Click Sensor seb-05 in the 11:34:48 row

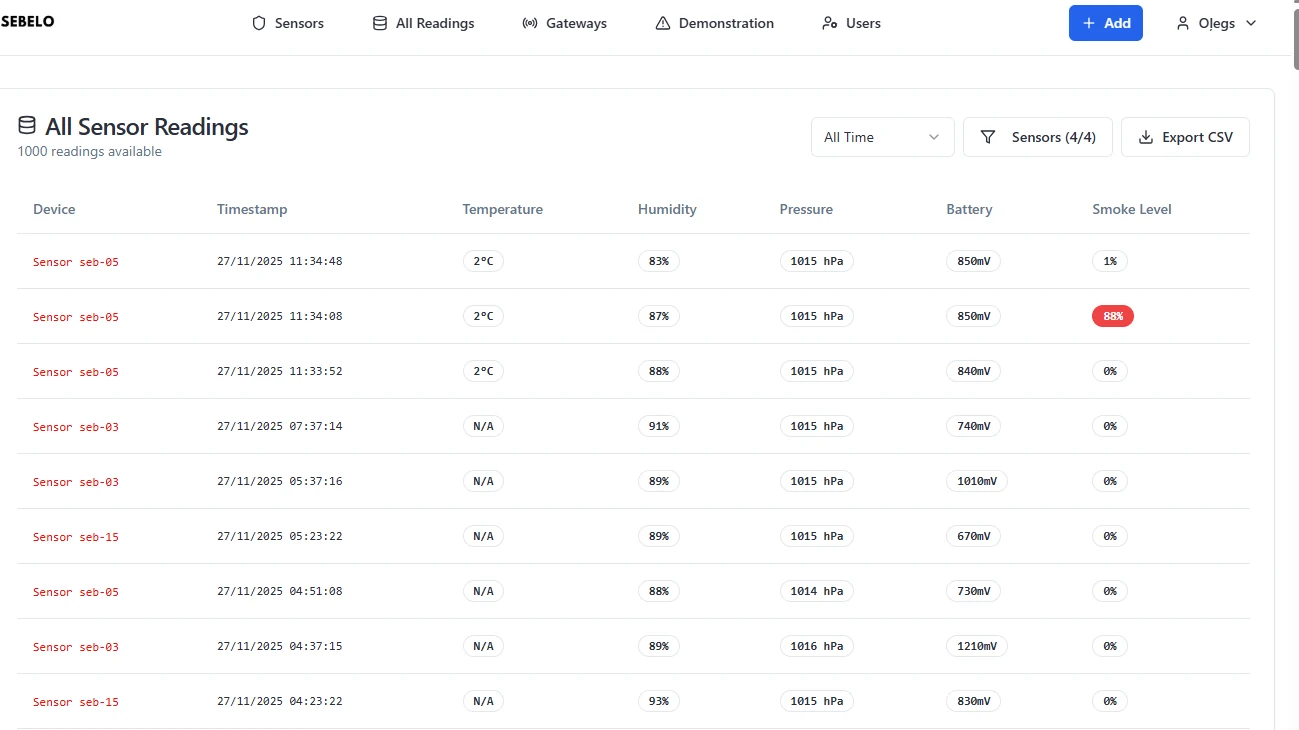pyautogui.click(x=76, y=262)
